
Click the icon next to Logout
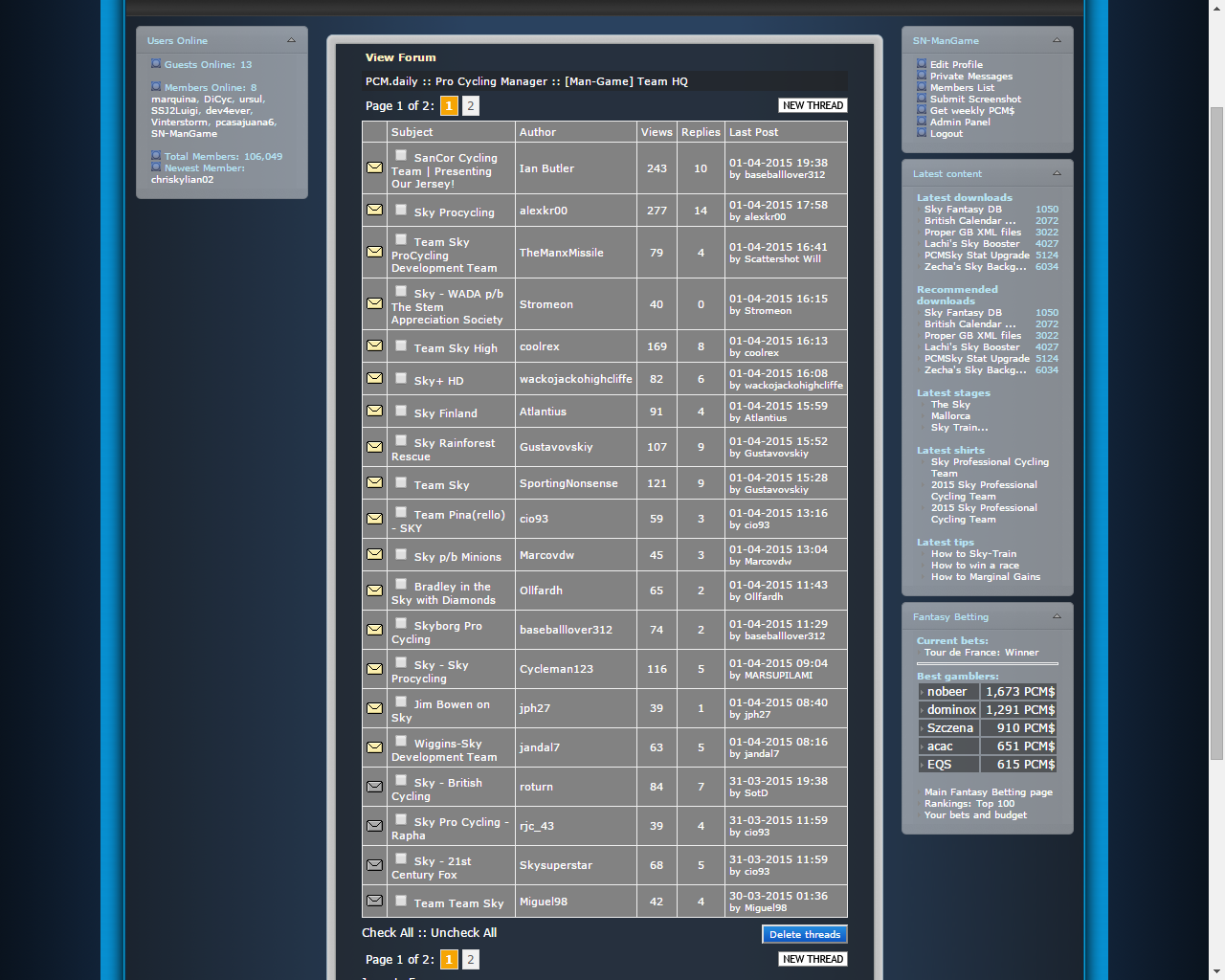pyautogui.click(x=922, y=133)
